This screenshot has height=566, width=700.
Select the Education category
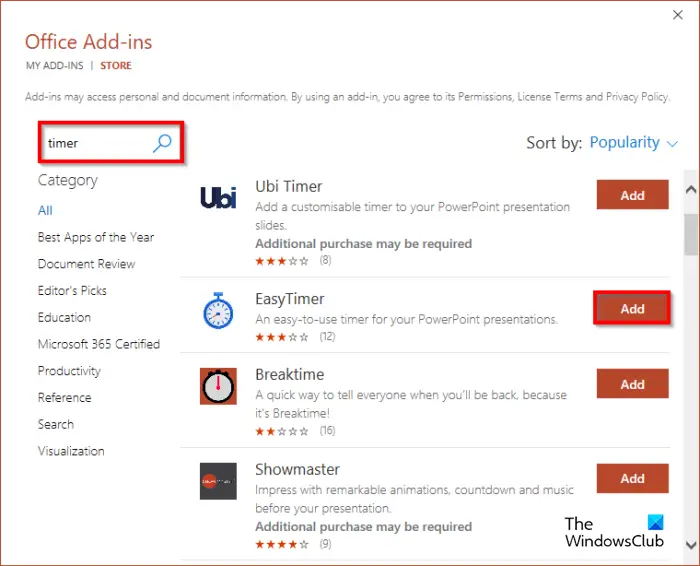pyautogui.click(x=64, y=317)
